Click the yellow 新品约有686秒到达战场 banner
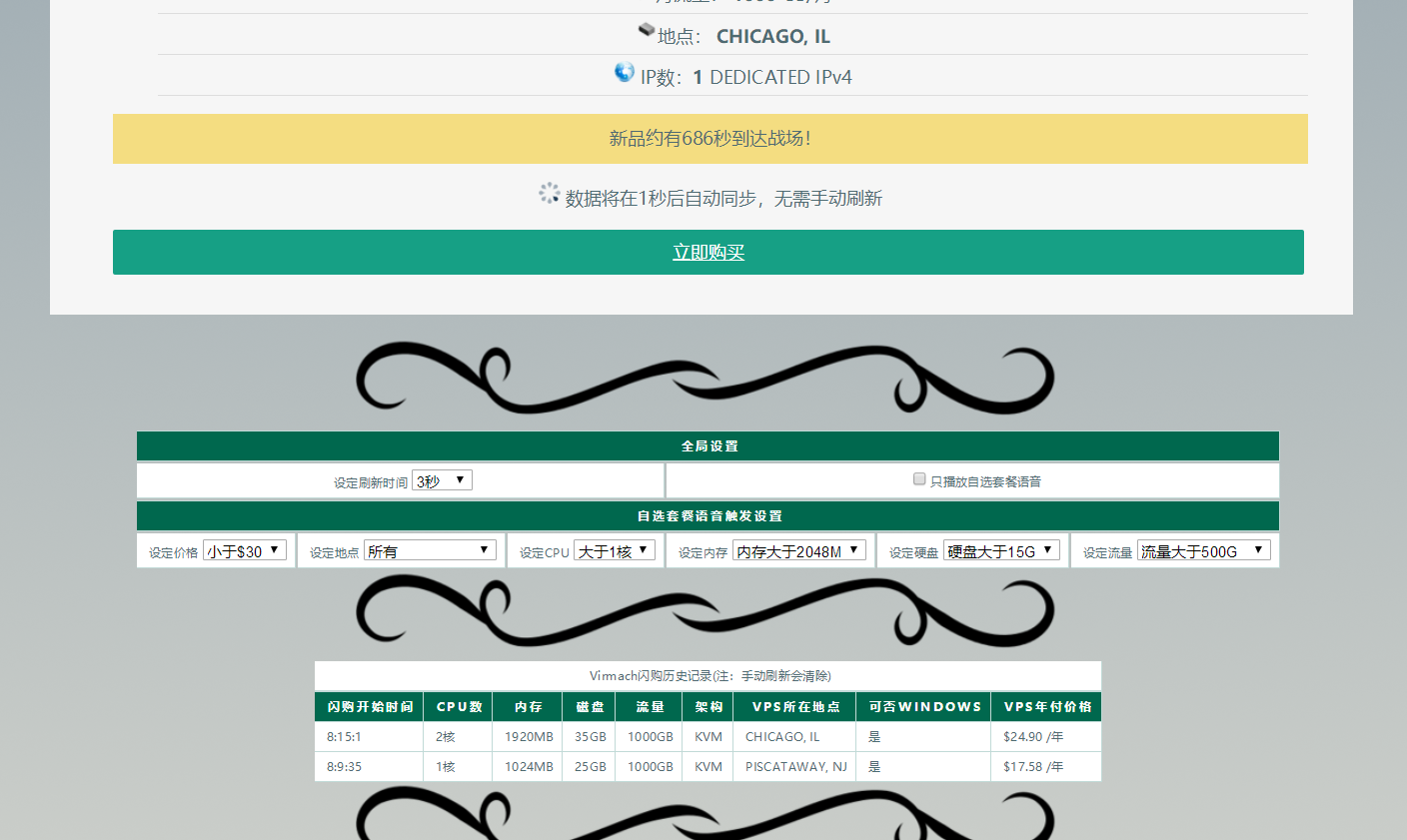1407x840 pixels. click(710, 139)
